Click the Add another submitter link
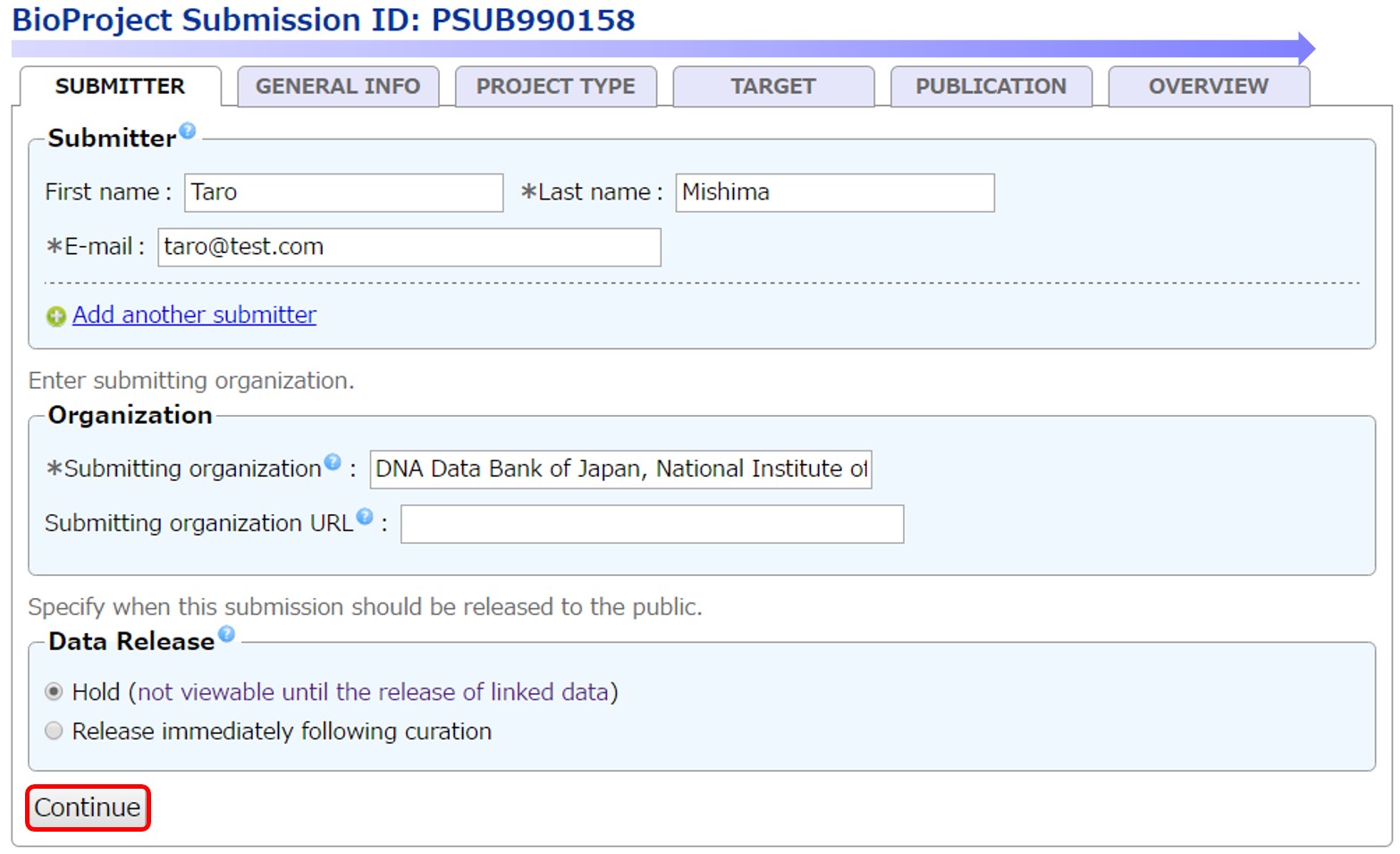Image resolution: width=1400 pixels, height=854 pixels. tap(194, 315)
